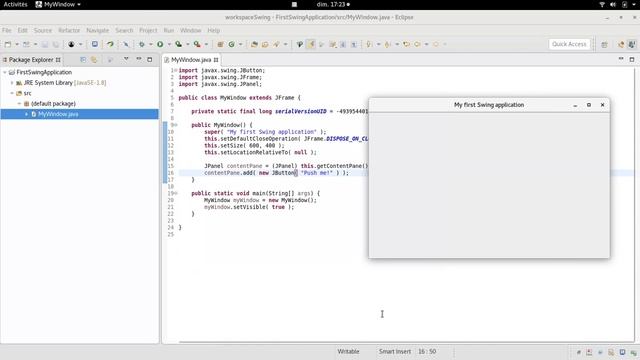The image size is (640, 360).
Task: Select the Package Explorer tab
Action: (31, 60)
